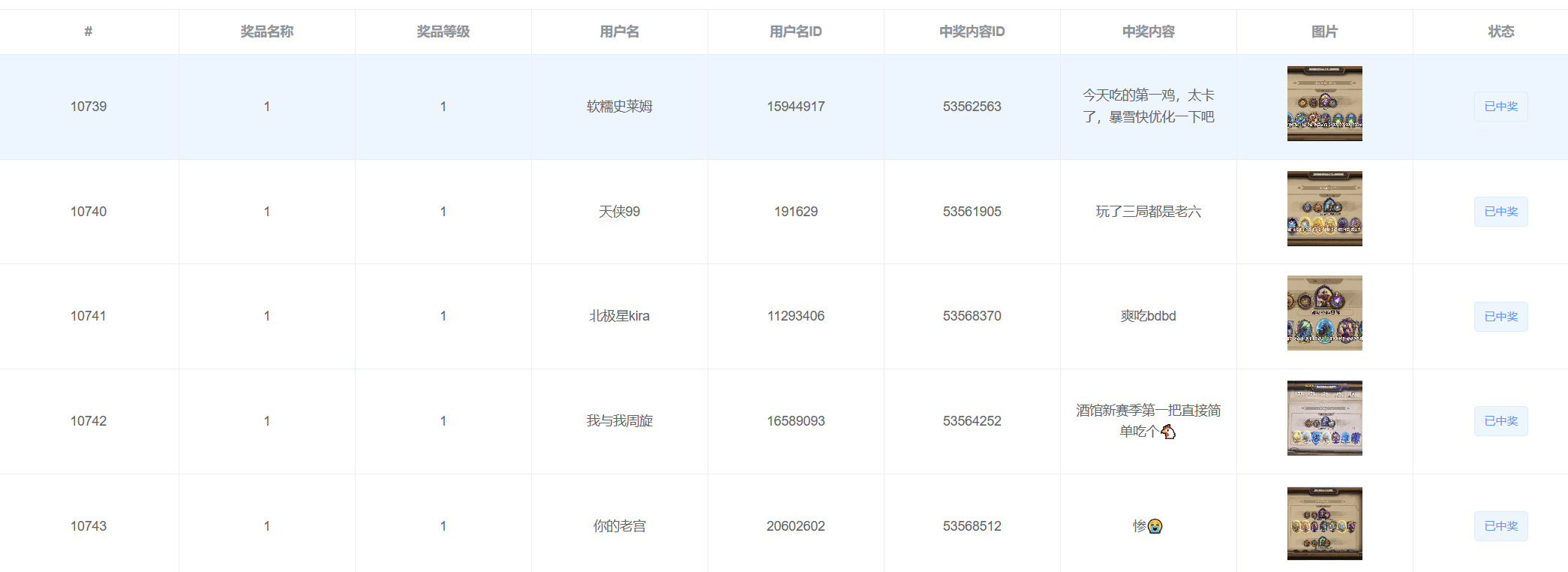This screenshot has width=1568, height=572.
Task: Click user ID 191629 cell
Action: tap(795, 212)
